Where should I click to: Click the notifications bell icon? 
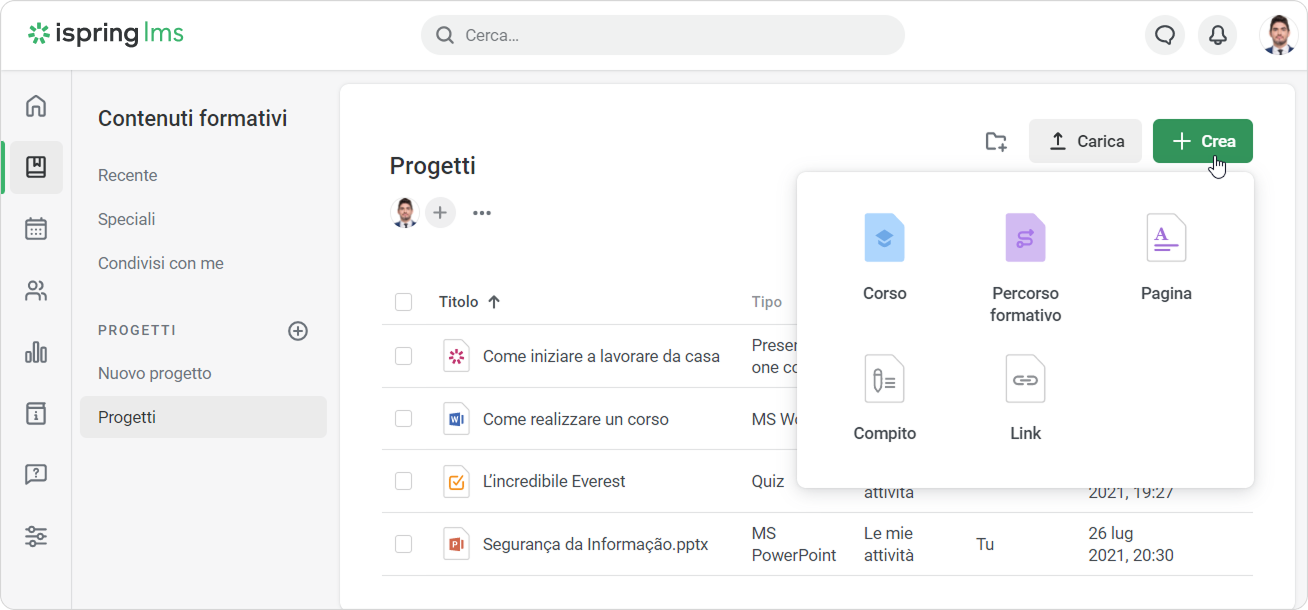(1217, 35)
